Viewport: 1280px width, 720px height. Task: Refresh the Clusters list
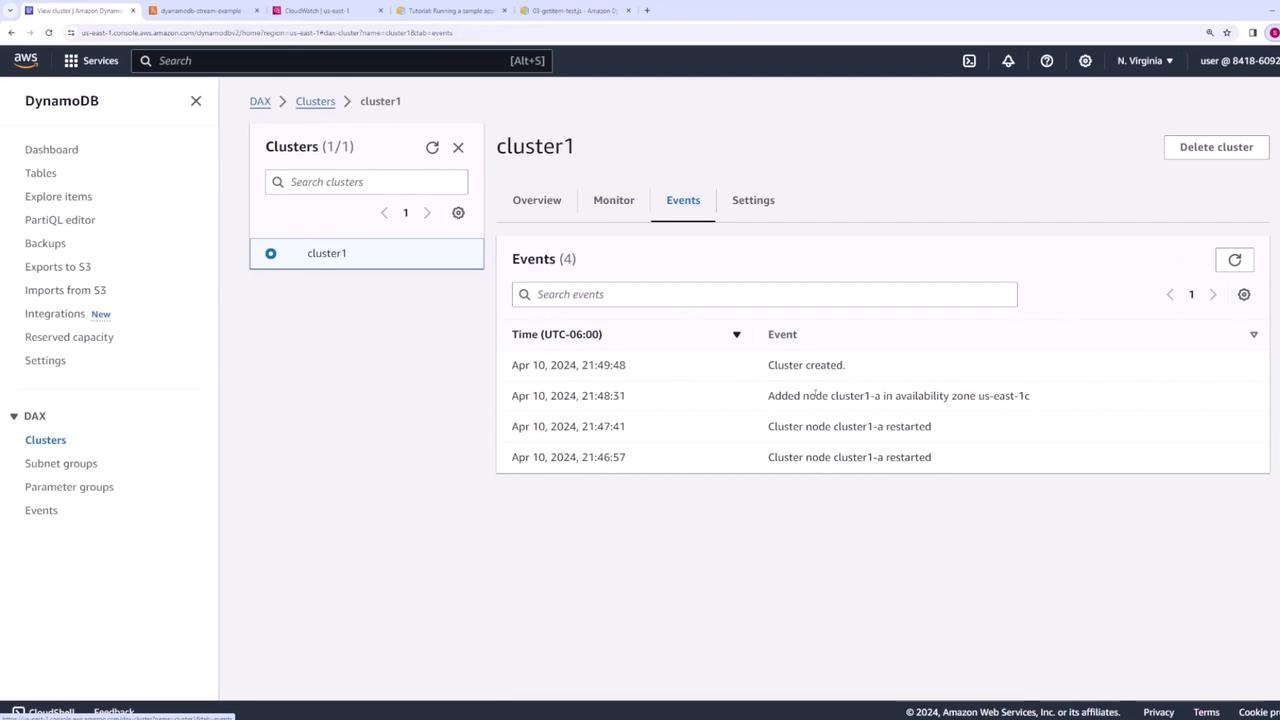pos(432,147)
